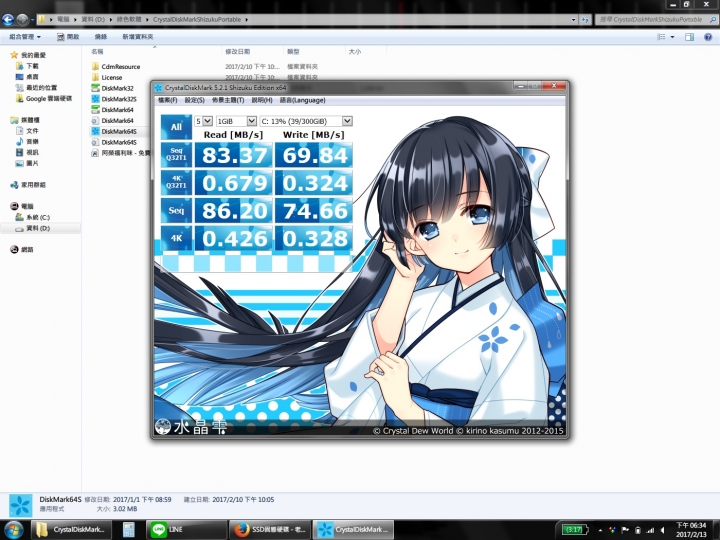Switch to Firefox SSD page in taskbar

point(270,529)
